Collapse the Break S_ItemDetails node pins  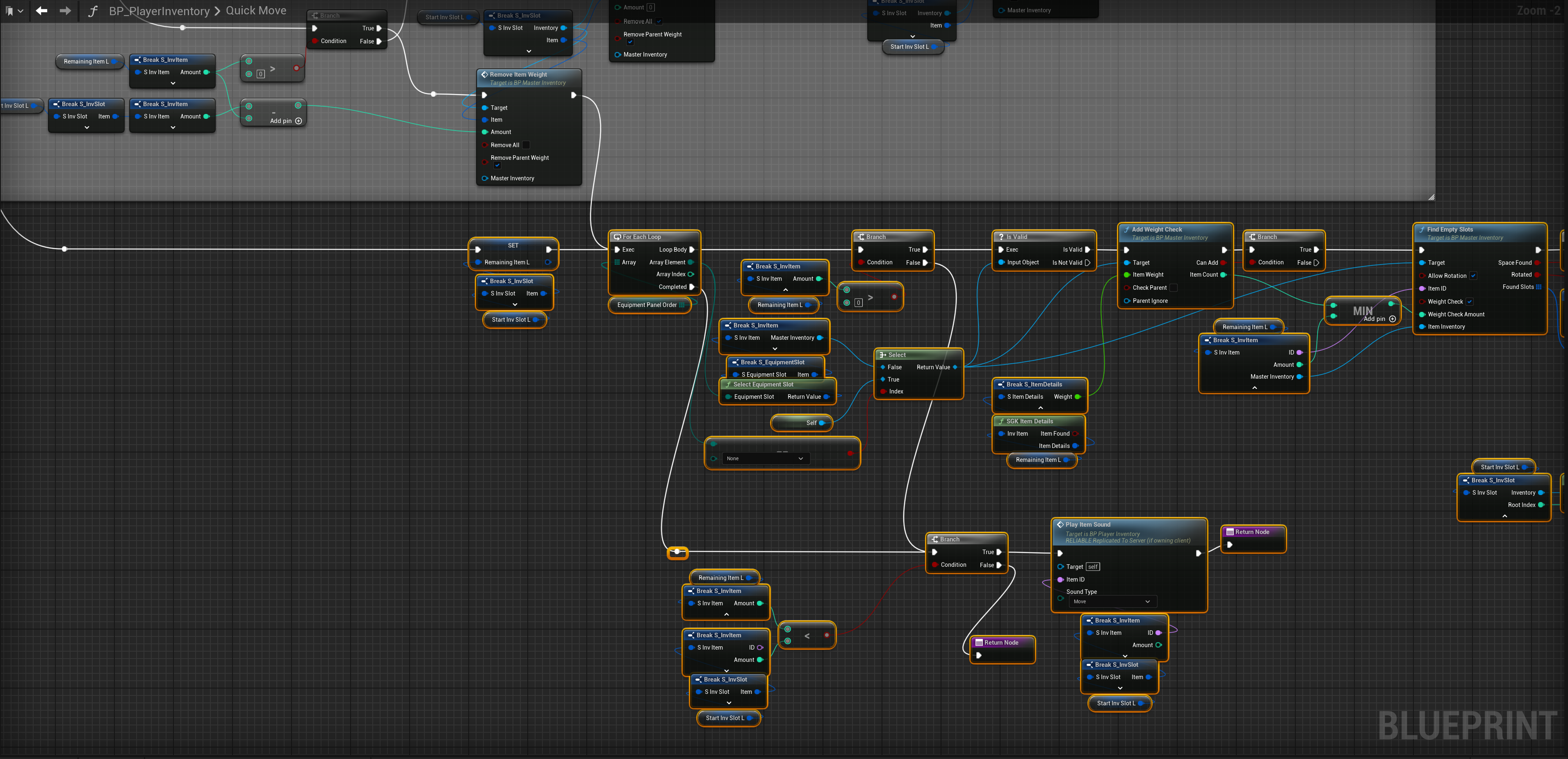tap(1040, 408)
